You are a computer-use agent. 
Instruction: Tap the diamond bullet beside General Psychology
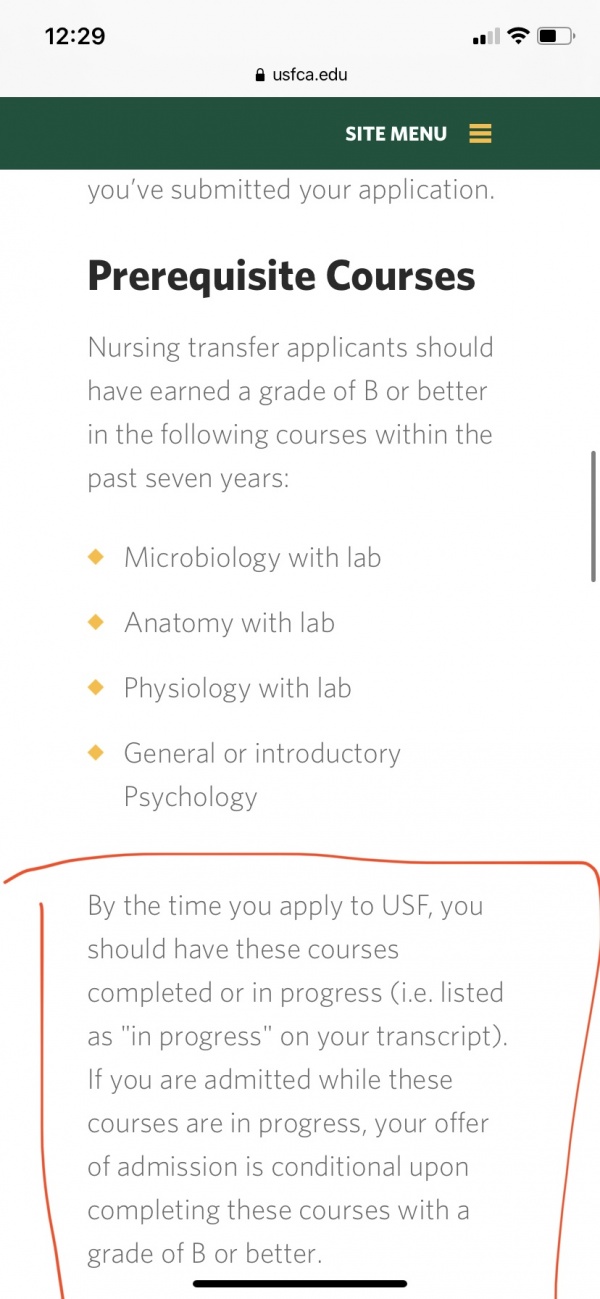[x=96, y=752]
